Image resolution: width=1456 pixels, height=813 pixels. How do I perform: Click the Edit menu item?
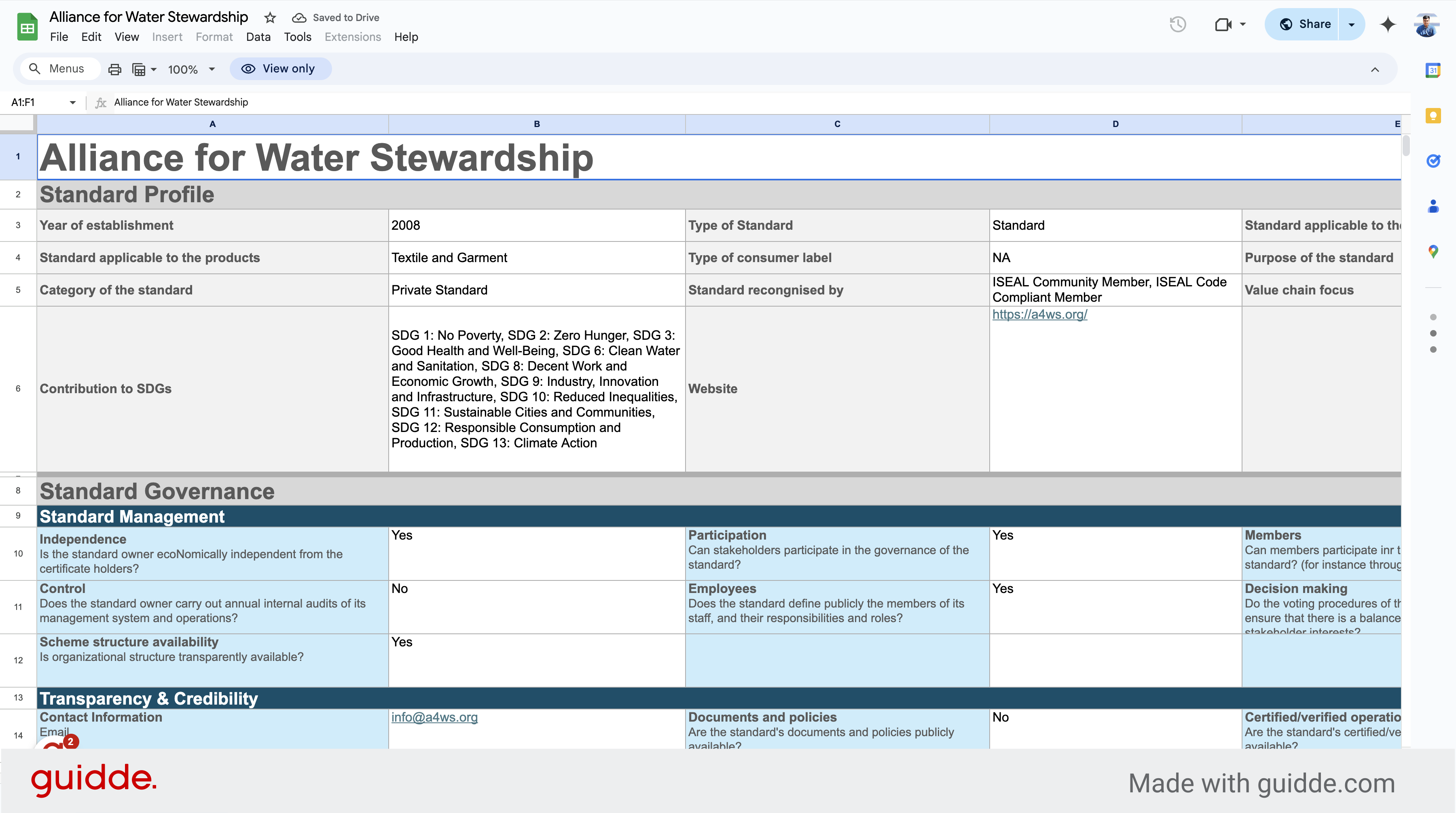[91, 37]
